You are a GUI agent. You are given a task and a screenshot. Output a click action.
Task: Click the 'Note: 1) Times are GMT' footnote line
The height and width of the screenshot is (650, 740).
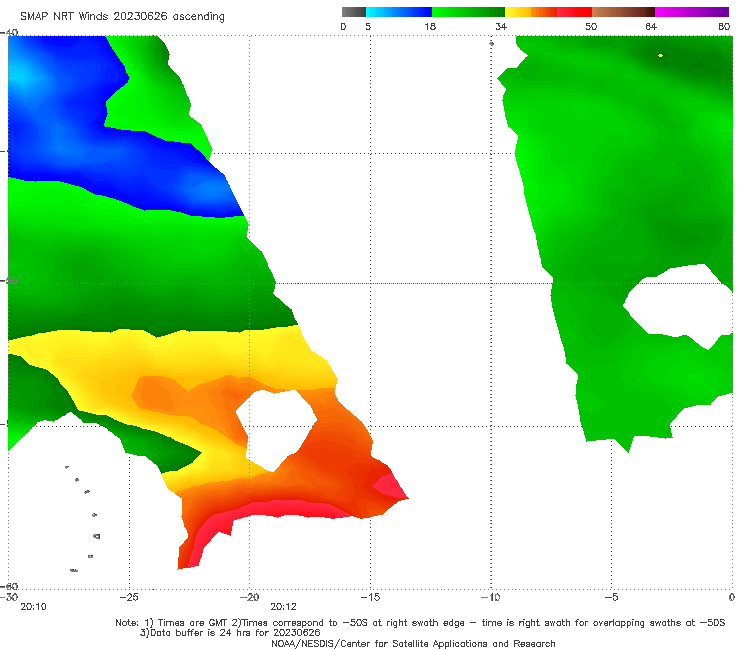pyautogui.click(x=420, y=623)
